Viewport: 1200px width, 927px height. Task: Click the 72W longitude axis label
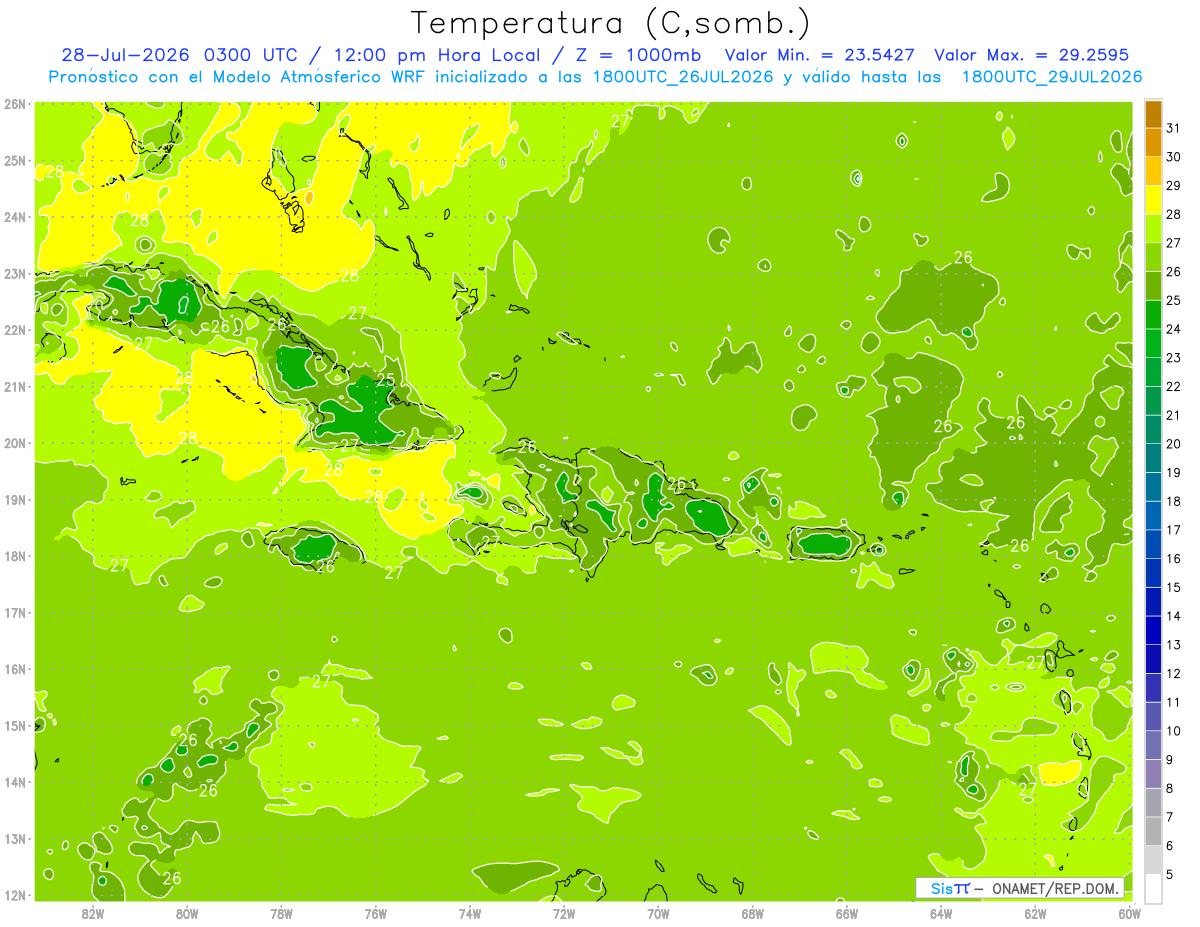click(x=564, y=913)
